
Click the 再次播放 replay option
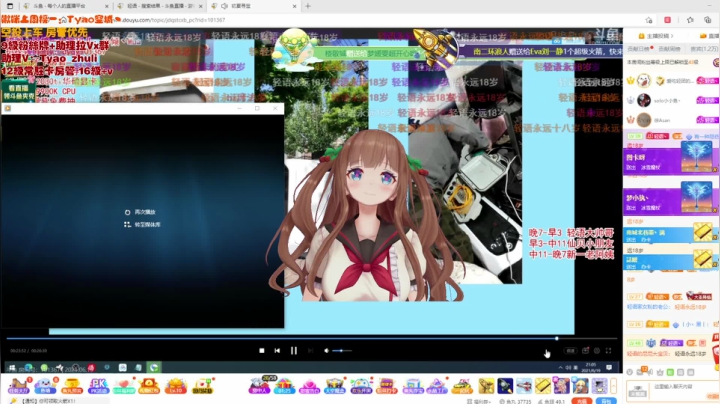point(141,212)
